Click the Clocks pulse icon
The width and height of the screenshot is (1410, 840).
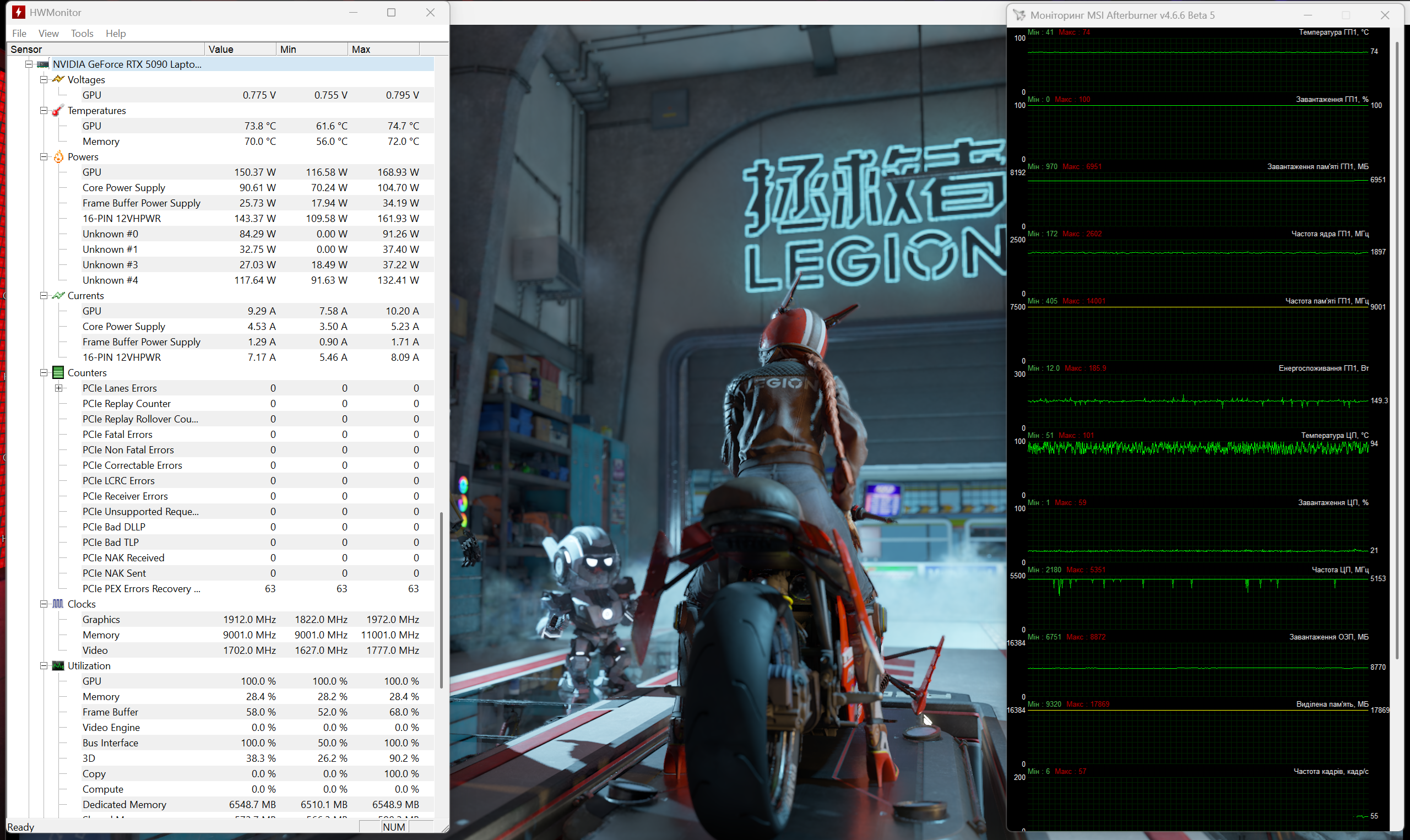(x=58, y=604)
